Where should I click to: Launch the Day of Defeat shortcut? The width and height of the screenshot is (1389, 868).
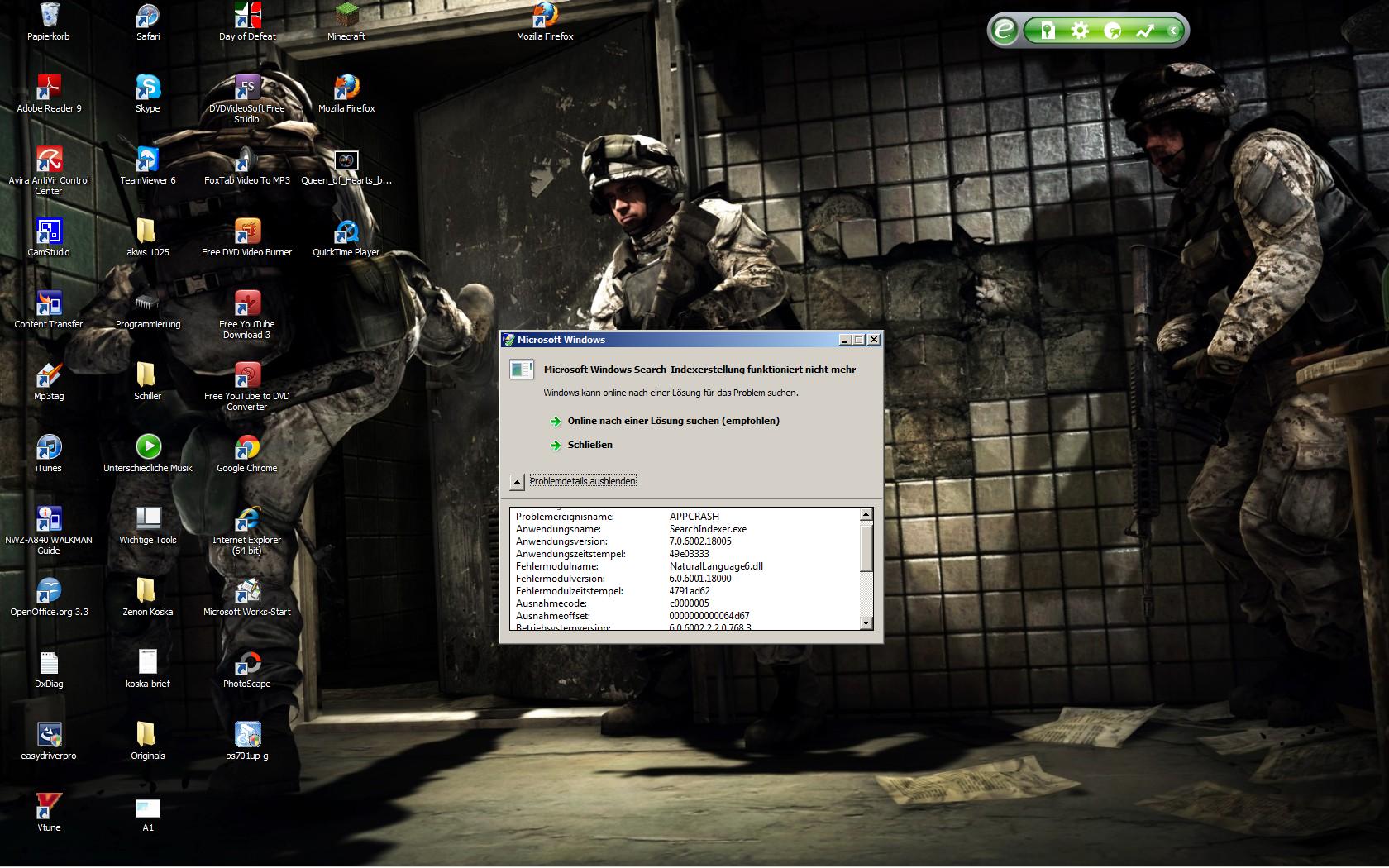tap(247, 16)
